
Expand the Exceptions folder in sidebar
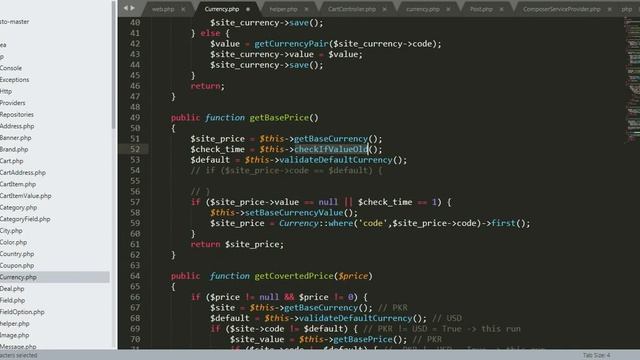coord(14,80)
